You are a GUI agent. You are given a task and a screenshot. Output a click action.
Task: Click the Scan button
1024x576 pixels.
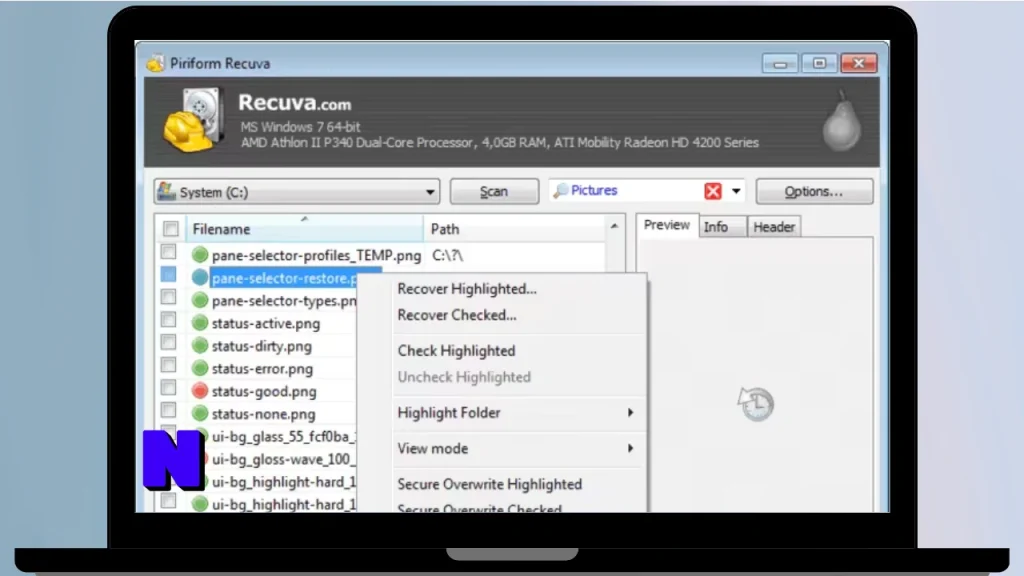[x=494, y=191]
